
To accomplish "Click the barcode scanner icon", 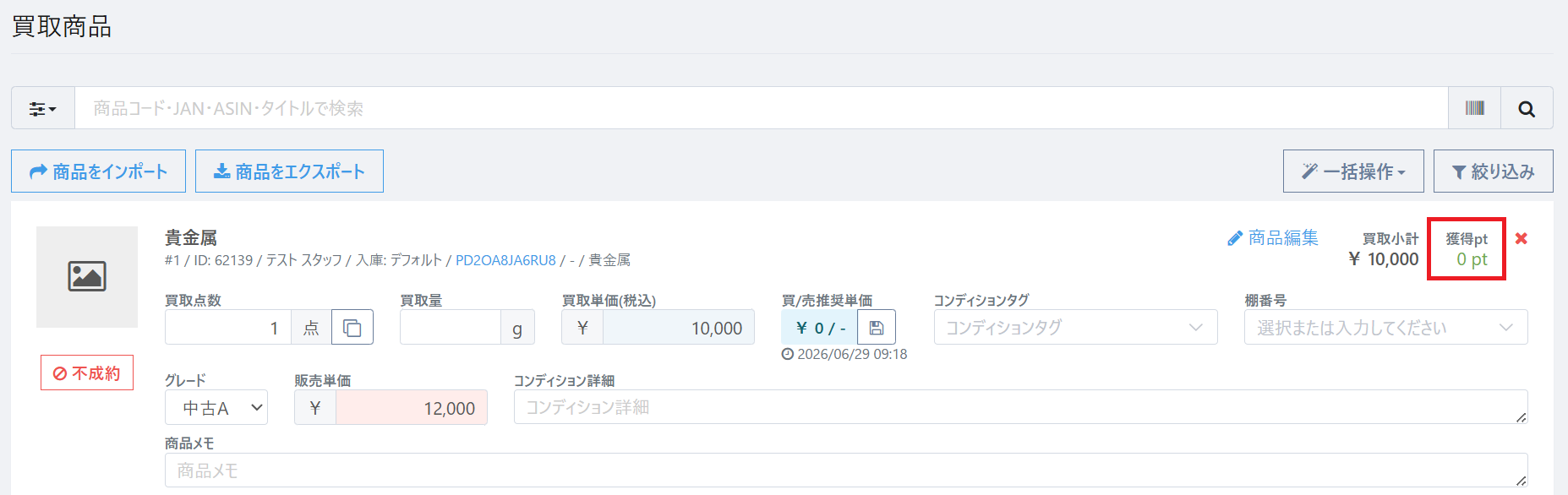I will pyautogui.click(x=1474, y=108).
